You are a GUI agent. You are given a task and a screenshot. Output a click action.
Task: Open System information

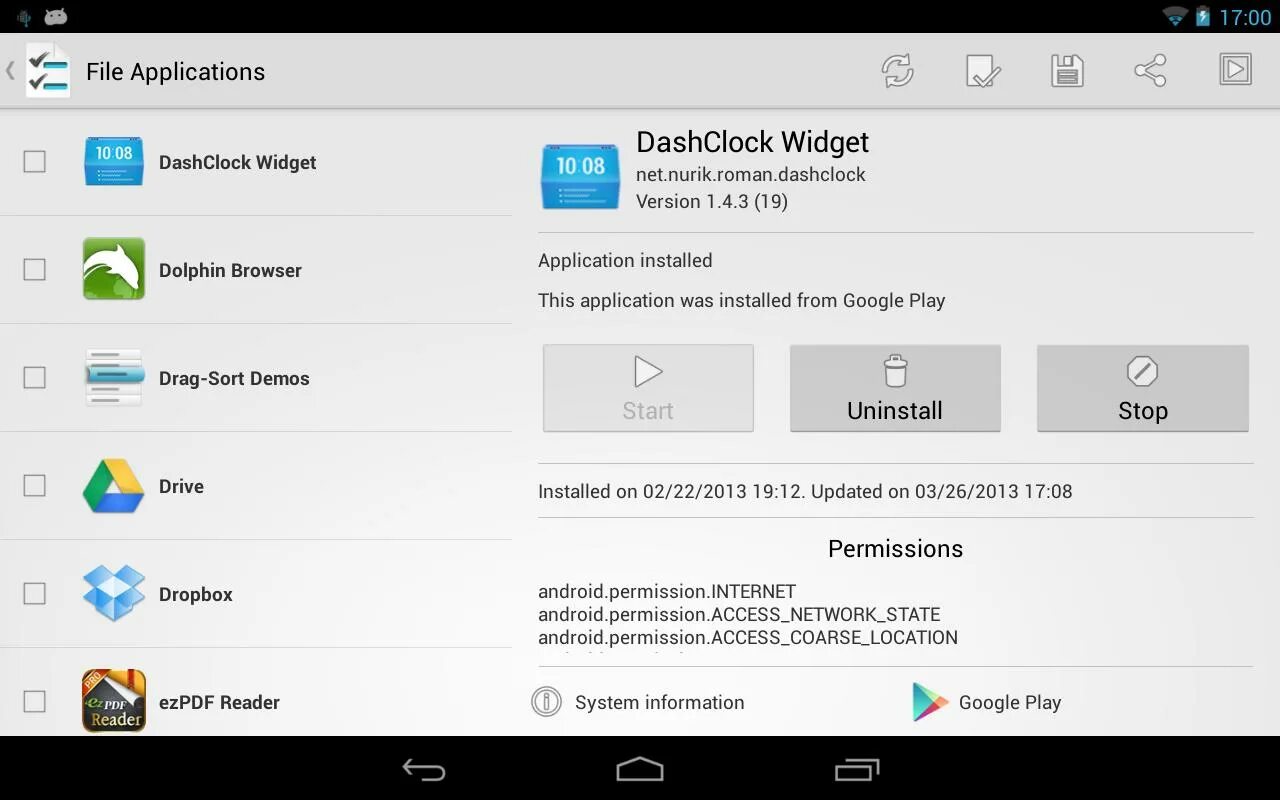[638, 702]
